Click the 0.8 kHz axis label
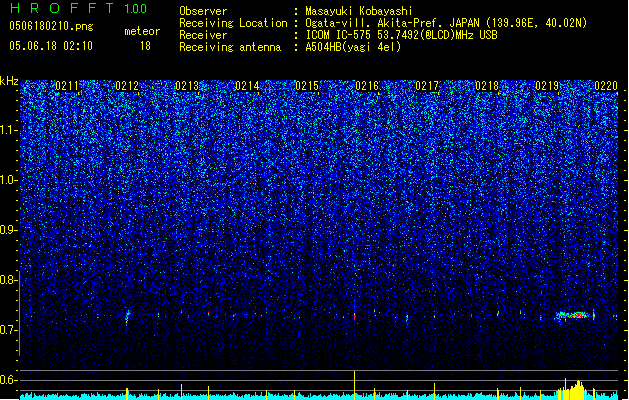This screenshot has width=629, height=400. pyautogui.click(x=8, y=280)
